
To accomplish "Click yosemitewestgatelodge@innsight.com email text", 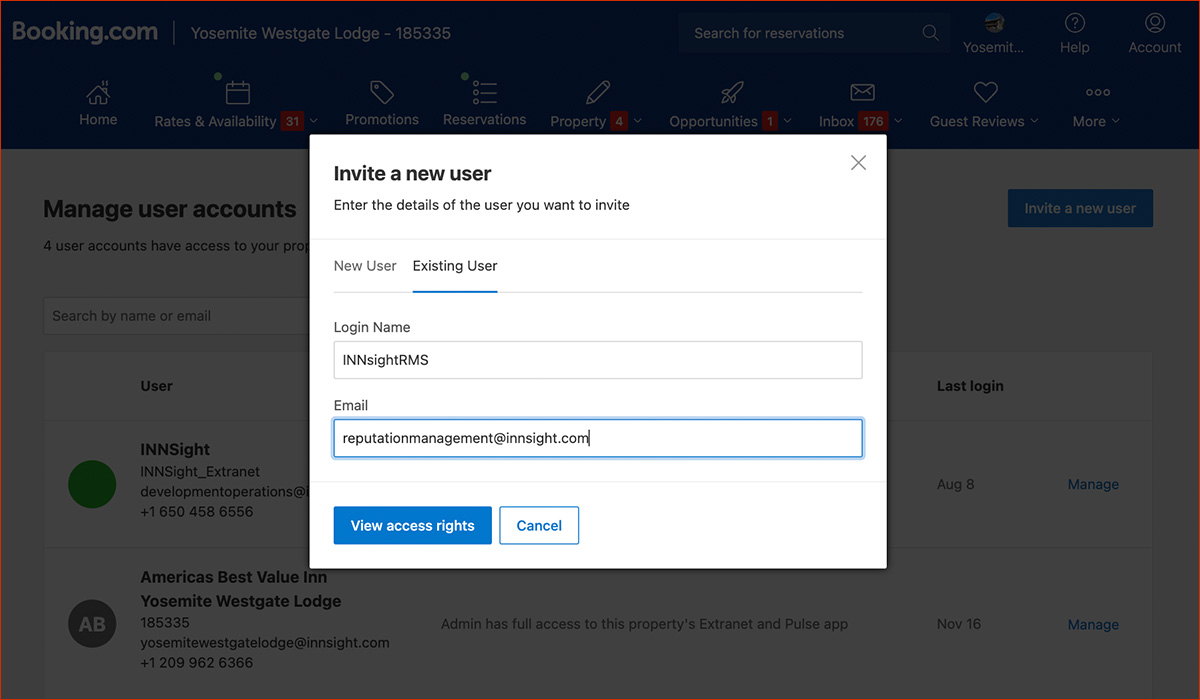I will click(265, 642).
